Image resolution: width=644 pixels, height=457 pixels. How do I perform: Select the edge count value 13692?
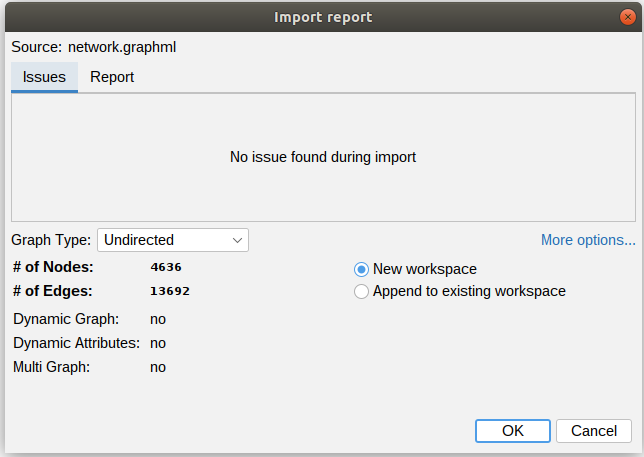point(170,292)
